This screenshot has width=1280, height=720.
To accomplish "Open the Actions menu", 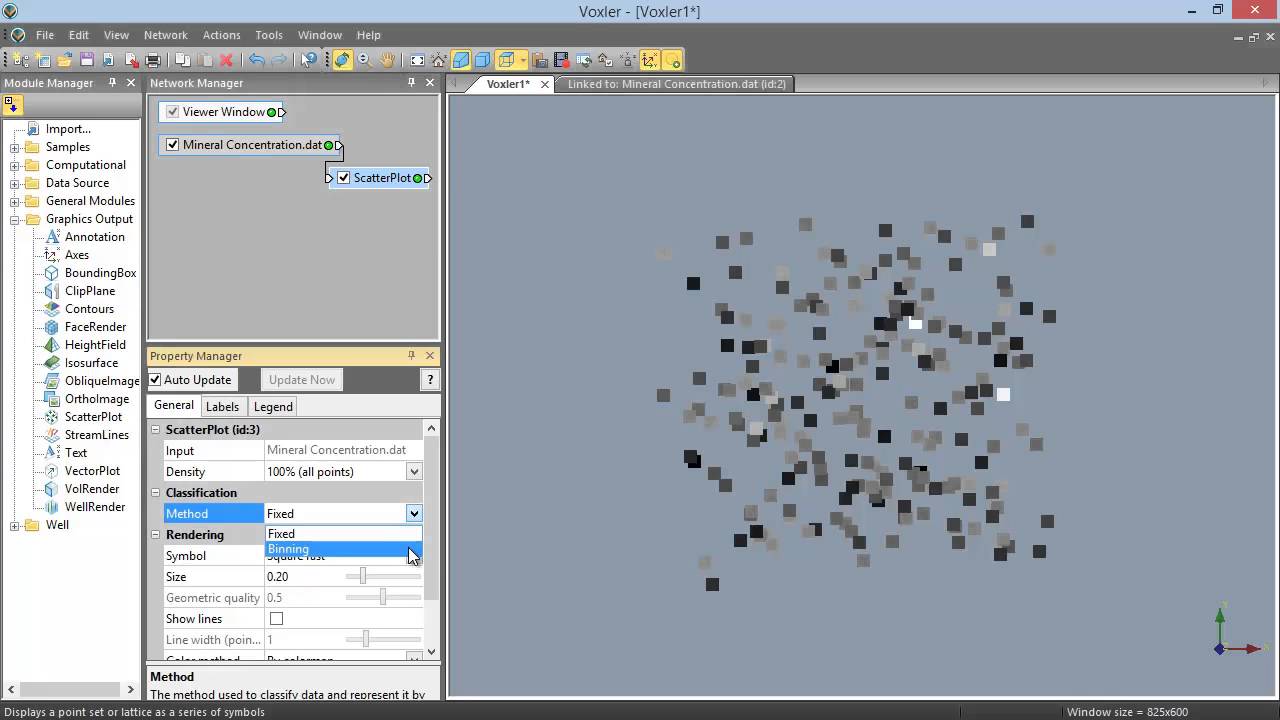I will [221, 35].
